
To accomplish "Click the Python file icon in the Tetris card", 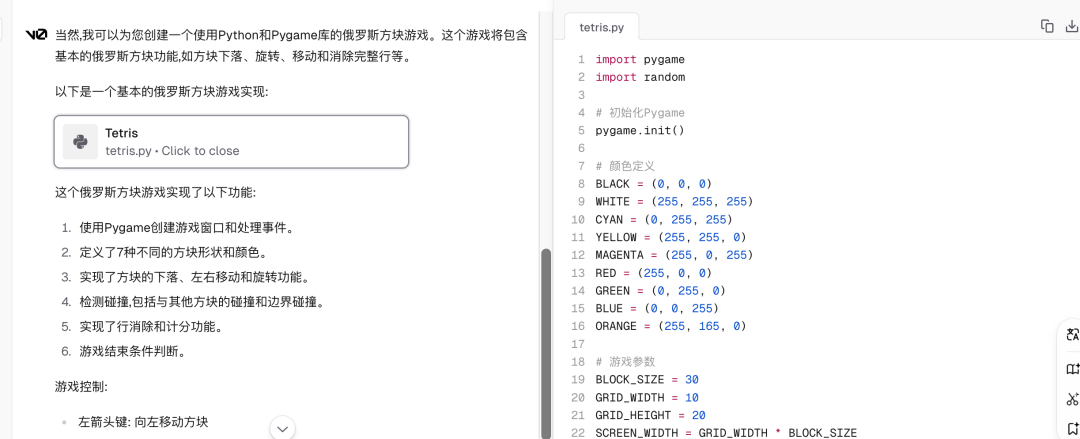I will pos(80,142).
